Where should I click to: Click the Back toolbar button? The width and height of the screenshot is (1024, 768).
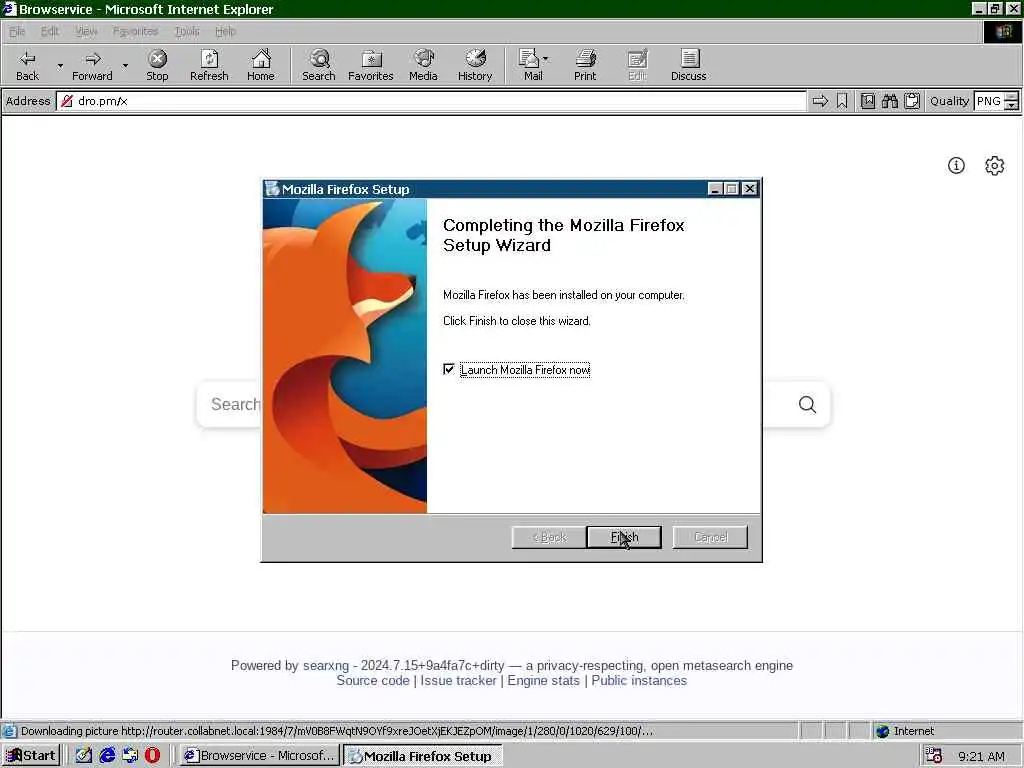pos(27,65)
